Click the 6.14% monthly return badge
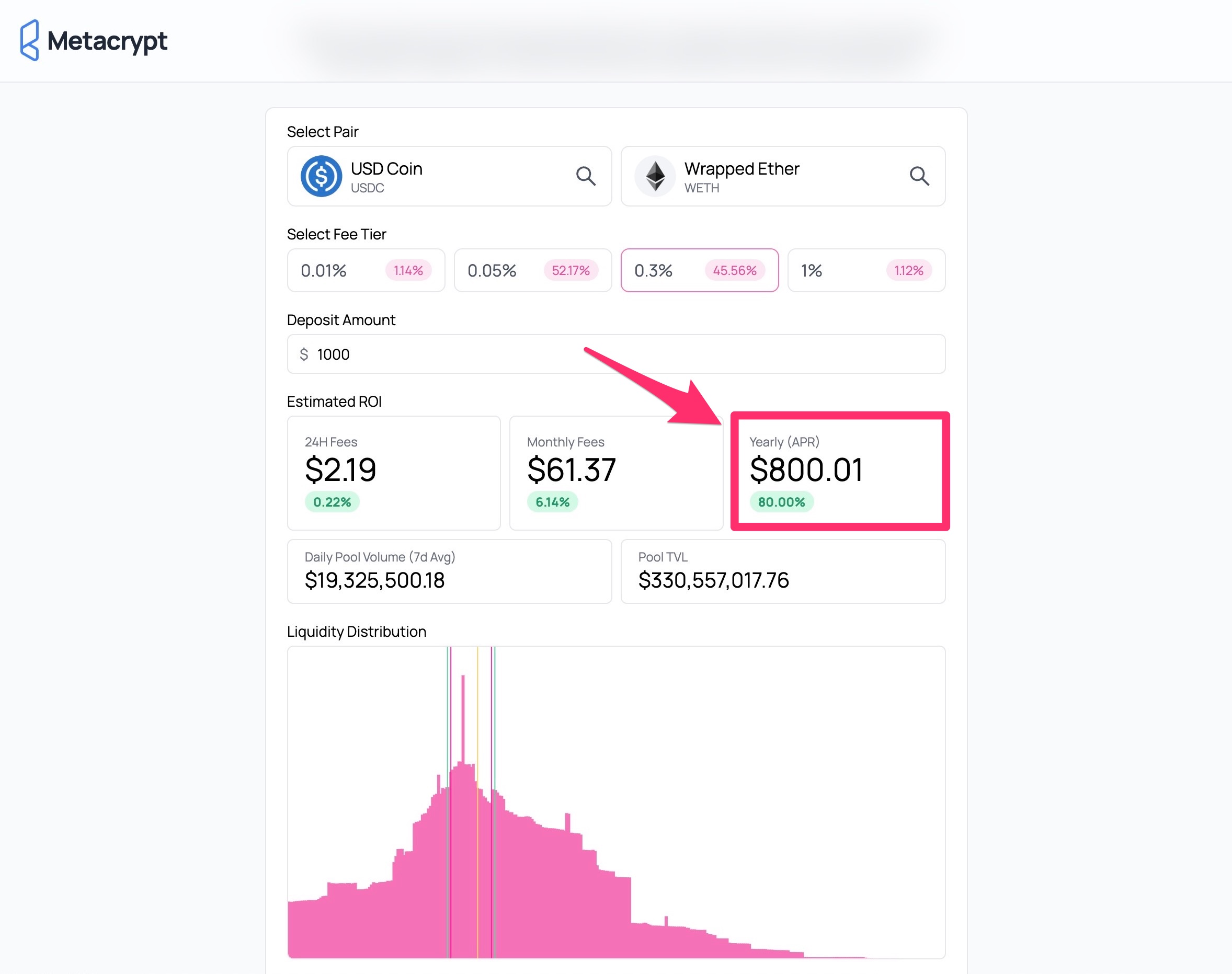The image size is (1232, 974). pos(552,502)
